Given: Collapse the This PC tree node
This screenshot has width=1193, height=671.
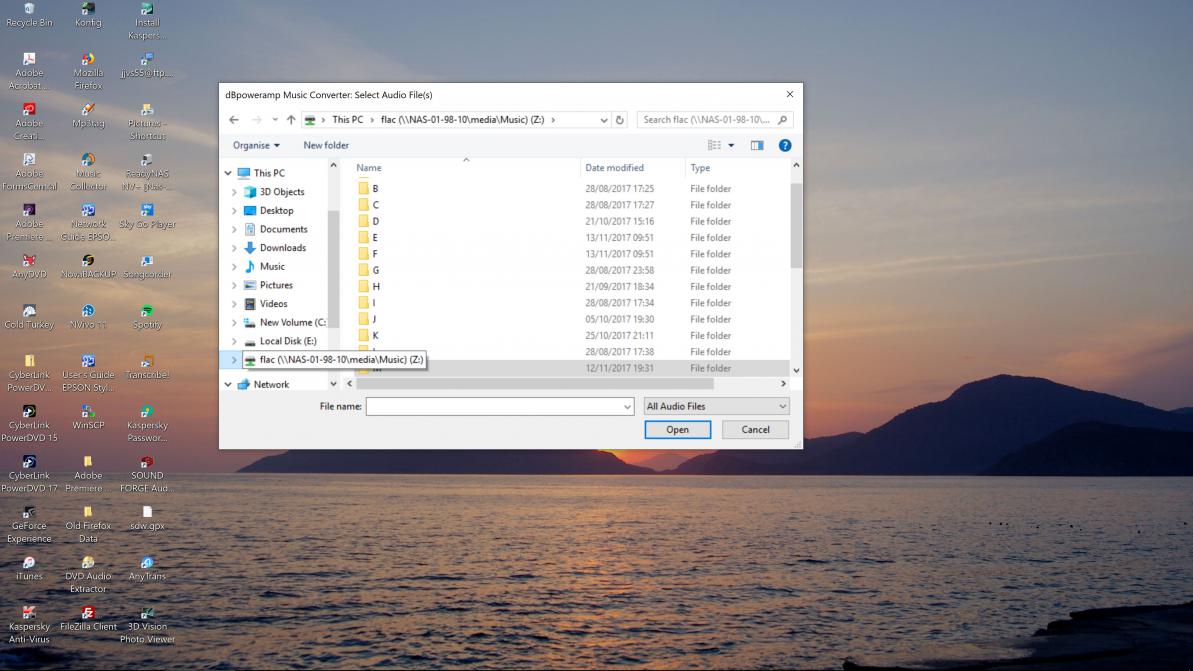Looking at the screenshot, I should [x=228, y=173].
